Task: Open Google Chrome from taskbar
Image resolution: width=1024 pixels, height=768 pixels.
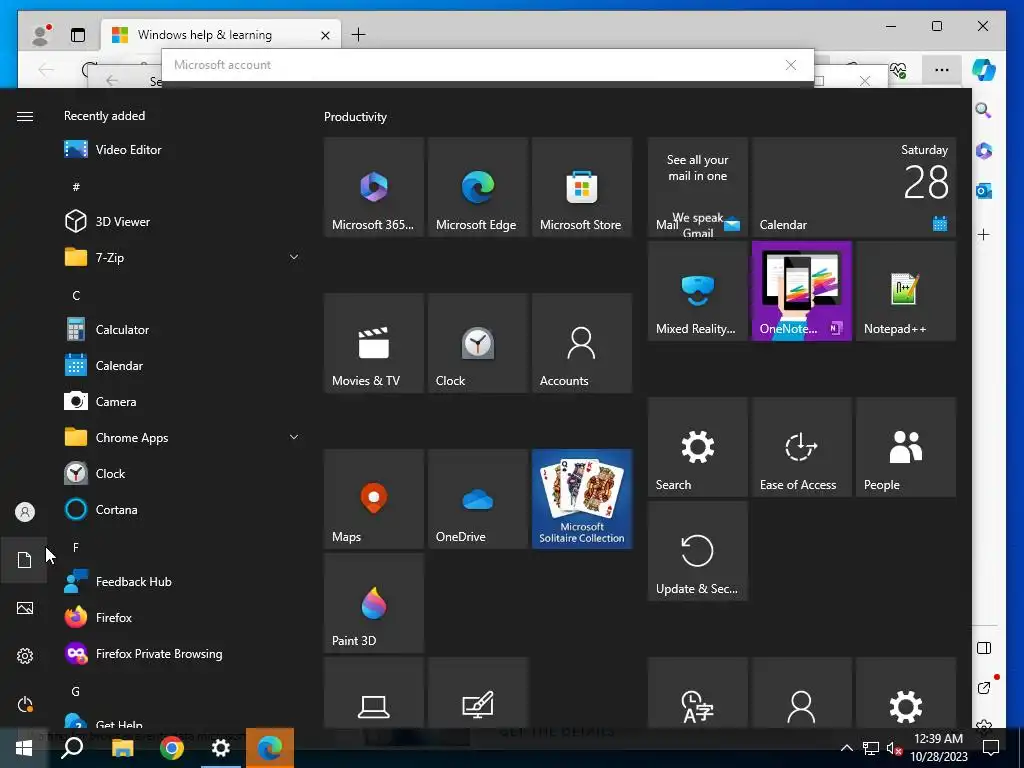Action: pos(172,748)
